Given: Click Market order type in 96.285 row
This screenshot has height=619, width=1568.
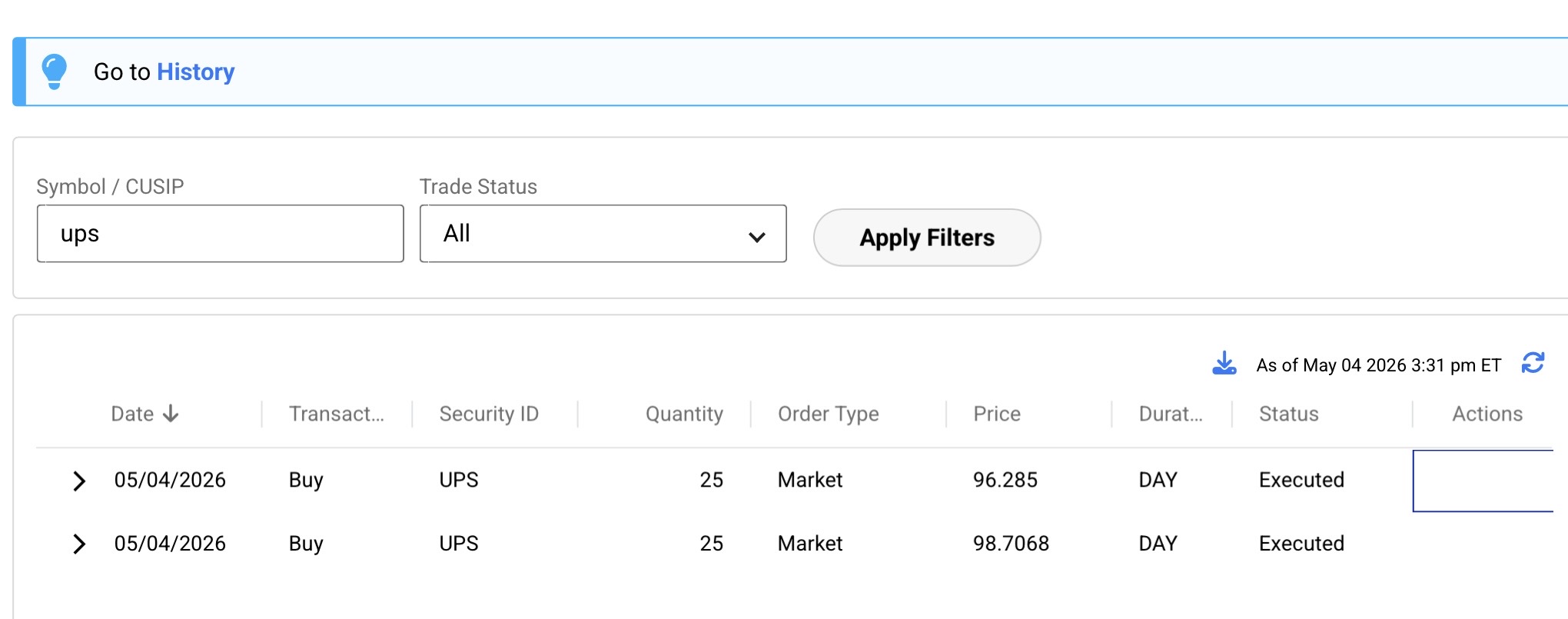Looking at the screenshot, I should click(810, 480).
